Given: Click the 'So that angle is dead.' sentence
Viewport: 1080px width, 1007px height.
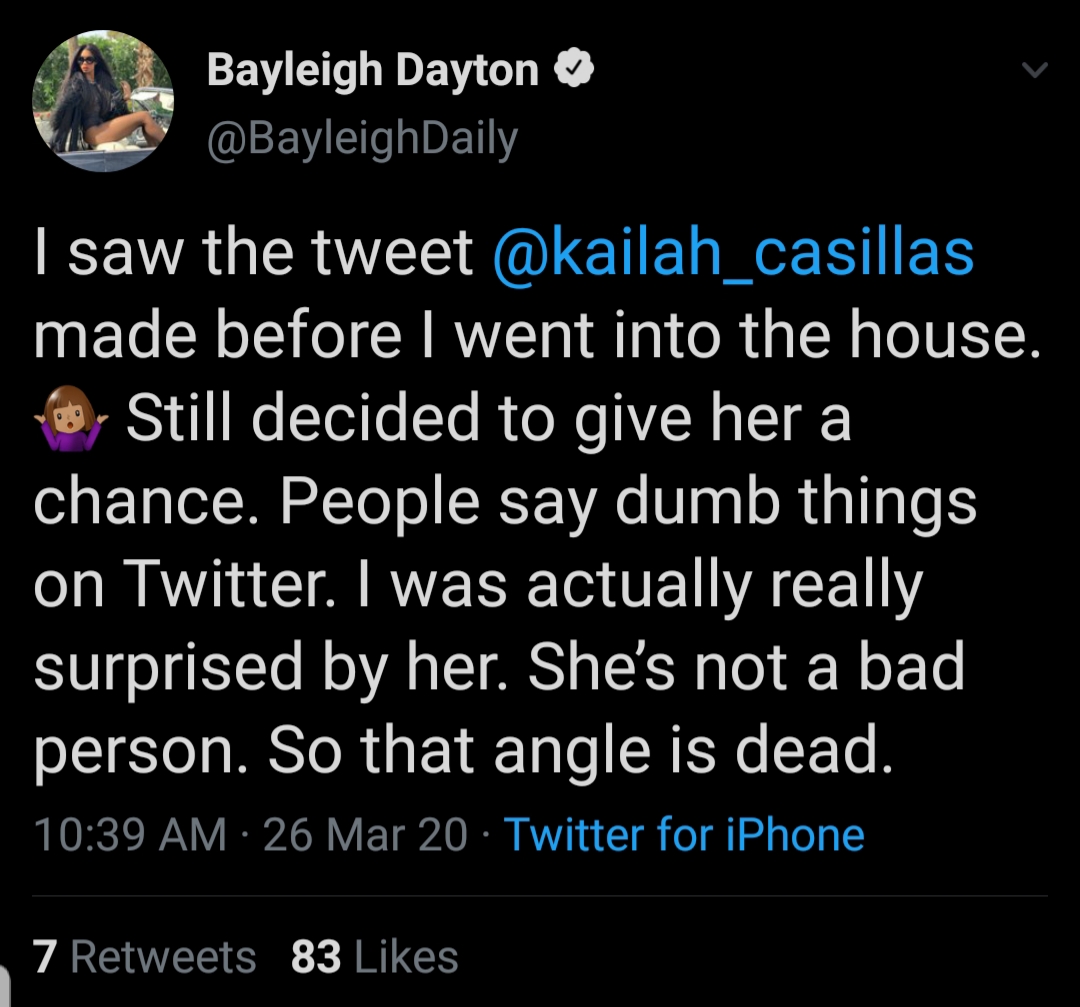Looking at the screenshot, I should (x=581, y=749).
